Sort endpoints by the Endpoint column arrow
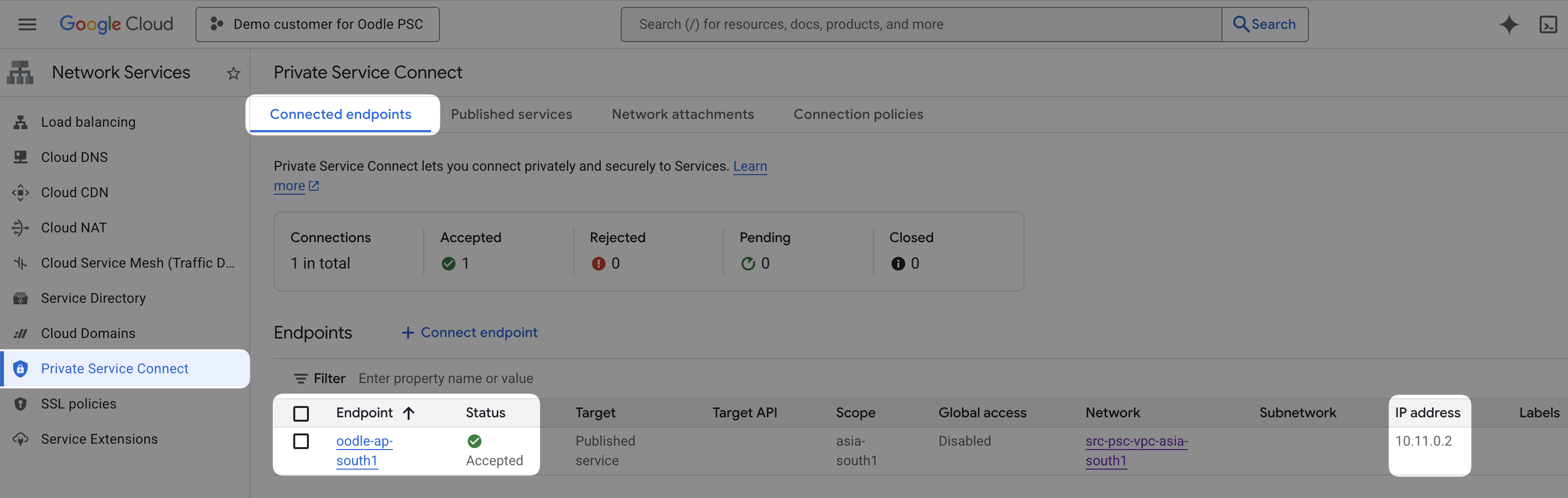 coord(408,413)
